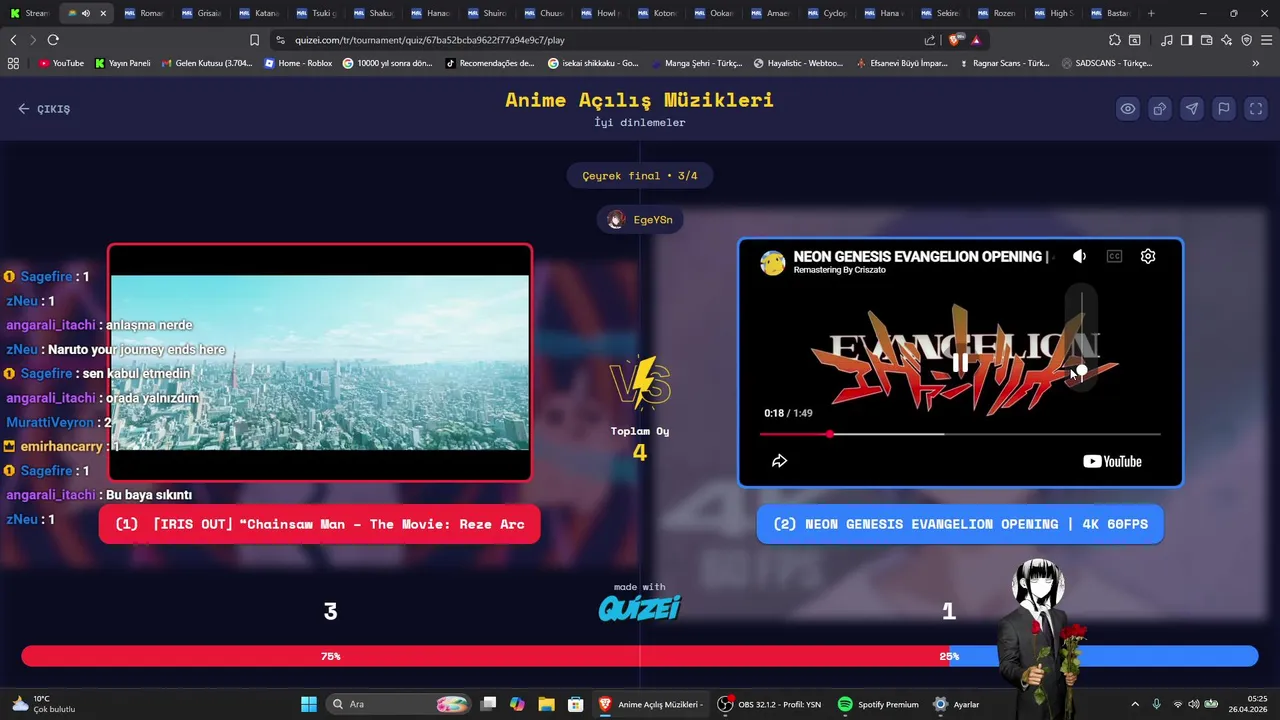Open the YouTube bookmark
Screen dimensions: 1280x720
click(x=61, y=63)
